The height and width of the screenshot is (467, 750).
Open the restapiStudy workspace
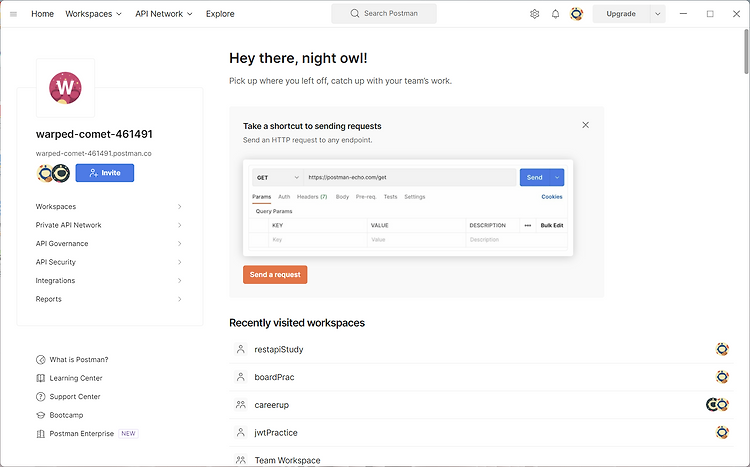coord(279,349)
